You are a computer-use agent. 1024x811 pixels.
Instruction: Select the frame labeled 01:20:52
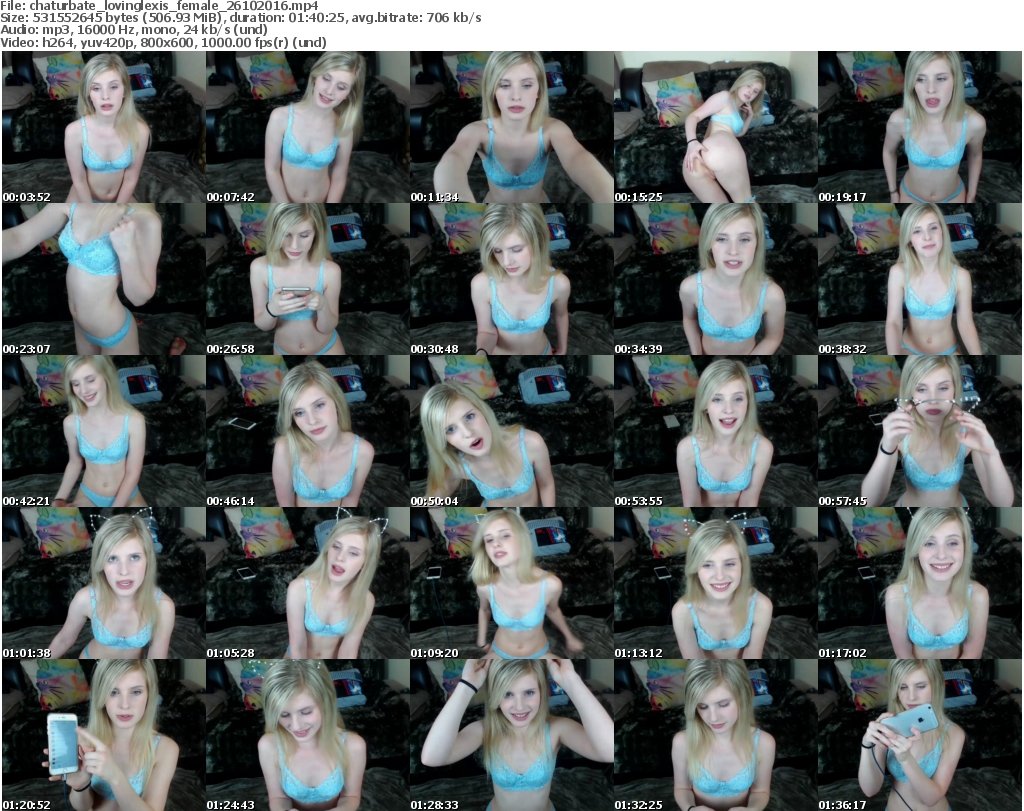pyautogui.click(x=104, y=735)
